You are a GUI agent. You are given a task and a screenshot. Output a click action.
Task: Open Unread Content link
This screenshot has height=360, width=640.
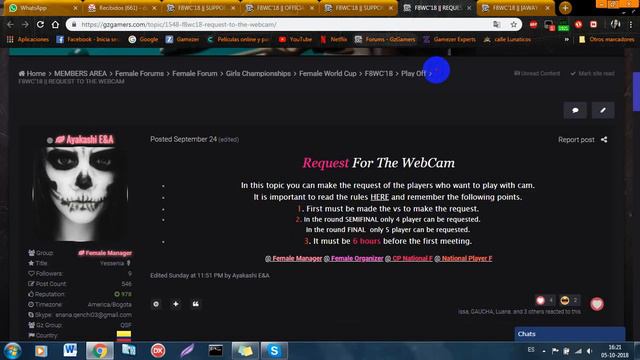(537, 73)
